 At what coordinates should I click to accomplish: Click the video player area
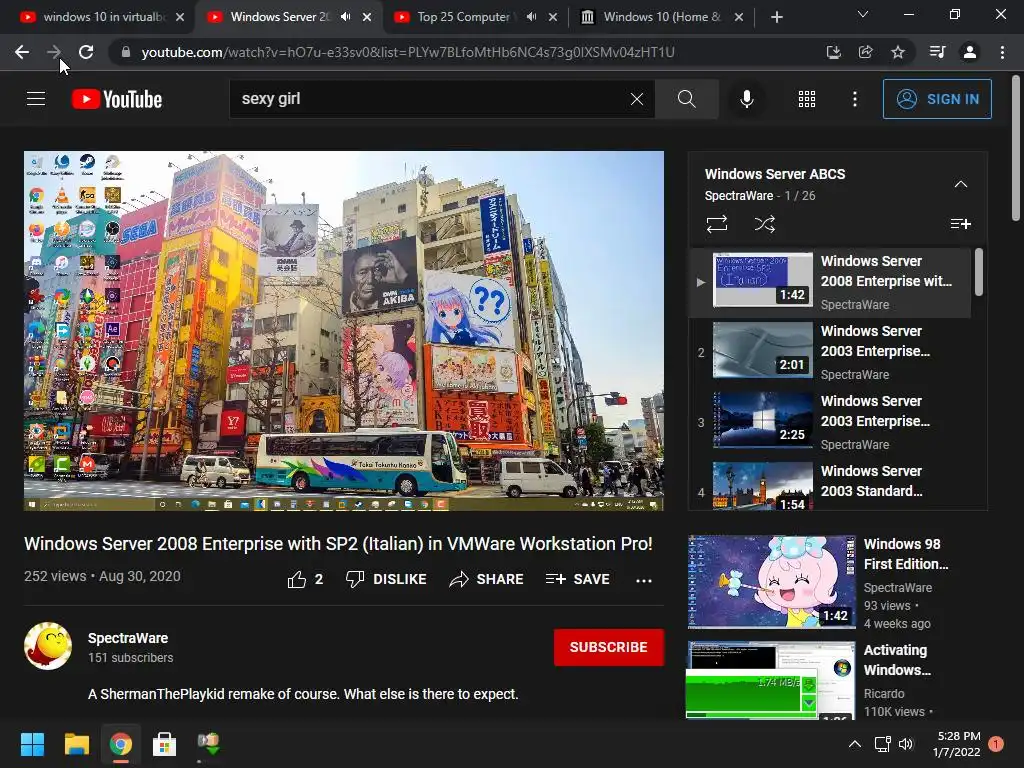(344, 330)
